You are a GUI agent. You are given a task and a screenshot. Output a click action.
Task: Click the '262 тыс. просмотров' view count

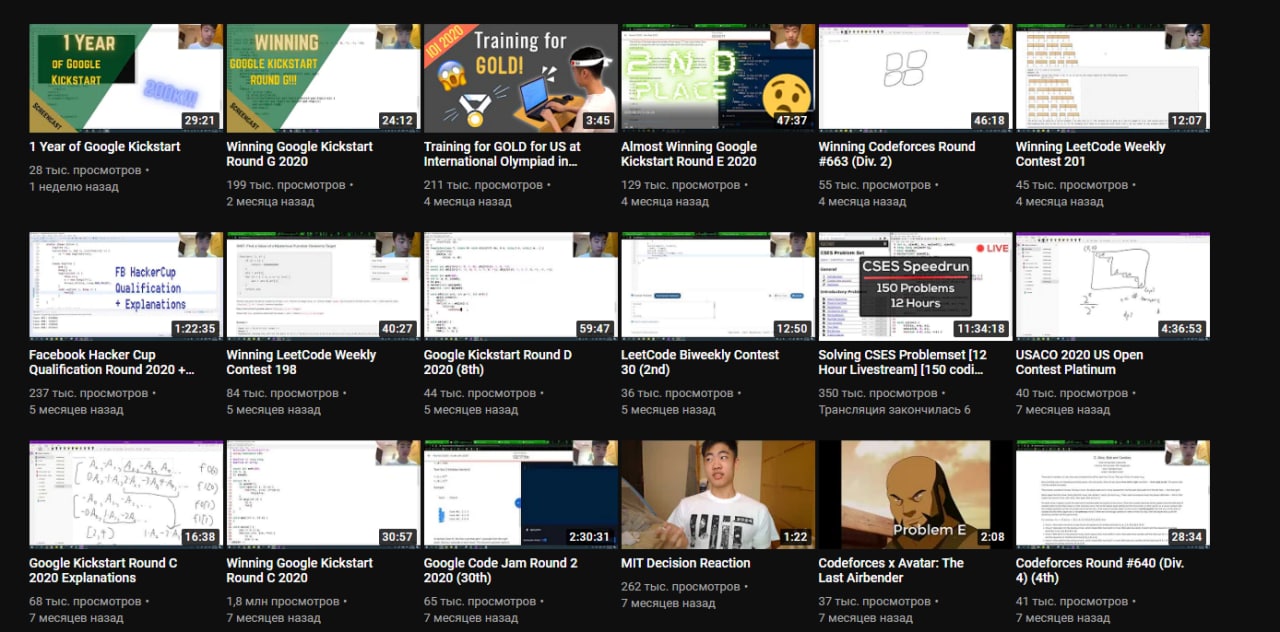(x=681, y=586)
